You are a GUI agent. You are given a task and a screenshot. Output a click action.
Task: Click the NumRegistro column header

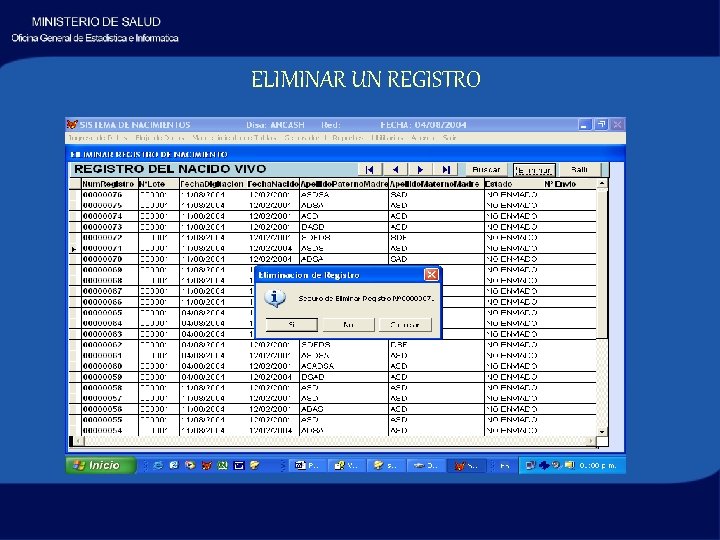[x=110, y=184]
